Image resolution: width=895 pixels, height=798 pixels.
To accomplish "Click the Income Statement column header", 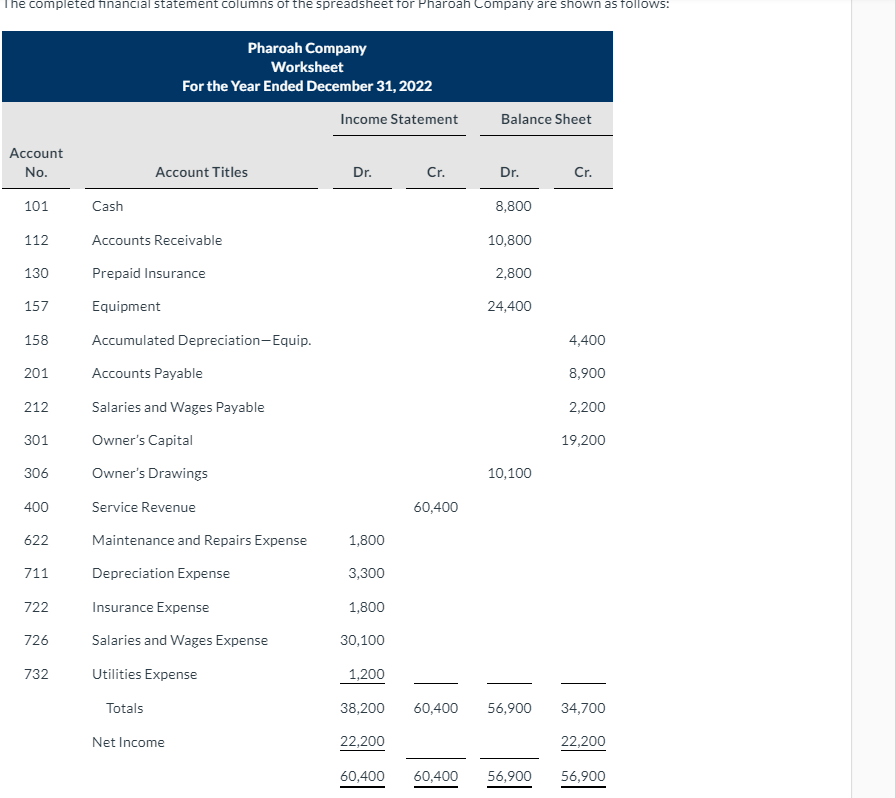I will coord(398,118).
